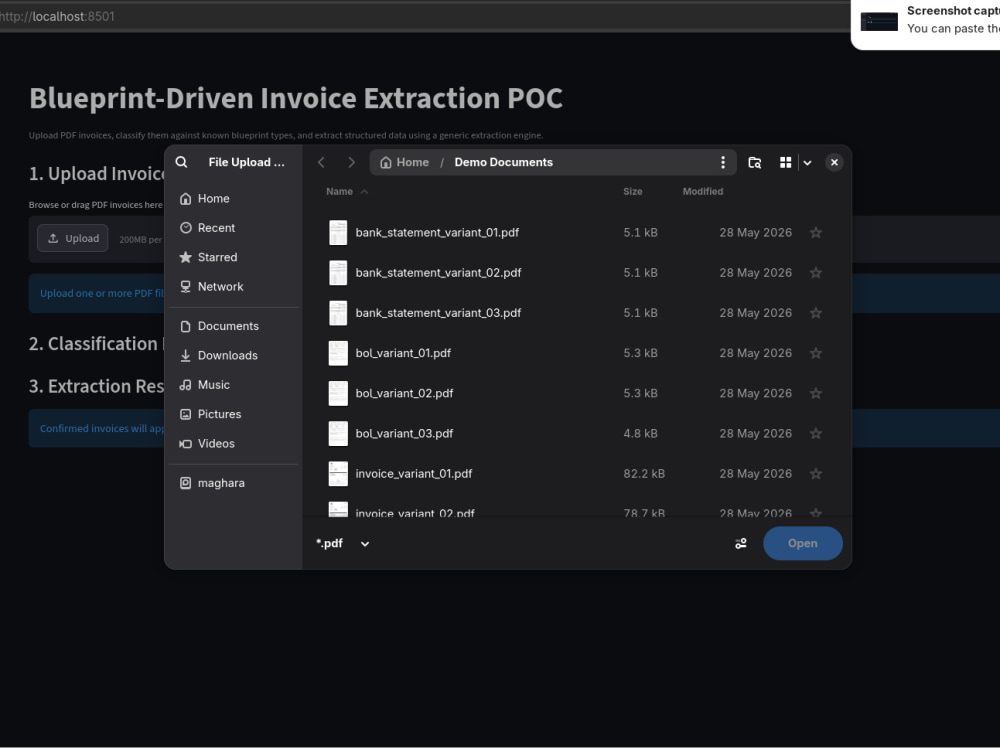
Task: Open Recent in the sidebar
Action: point(233,228)
